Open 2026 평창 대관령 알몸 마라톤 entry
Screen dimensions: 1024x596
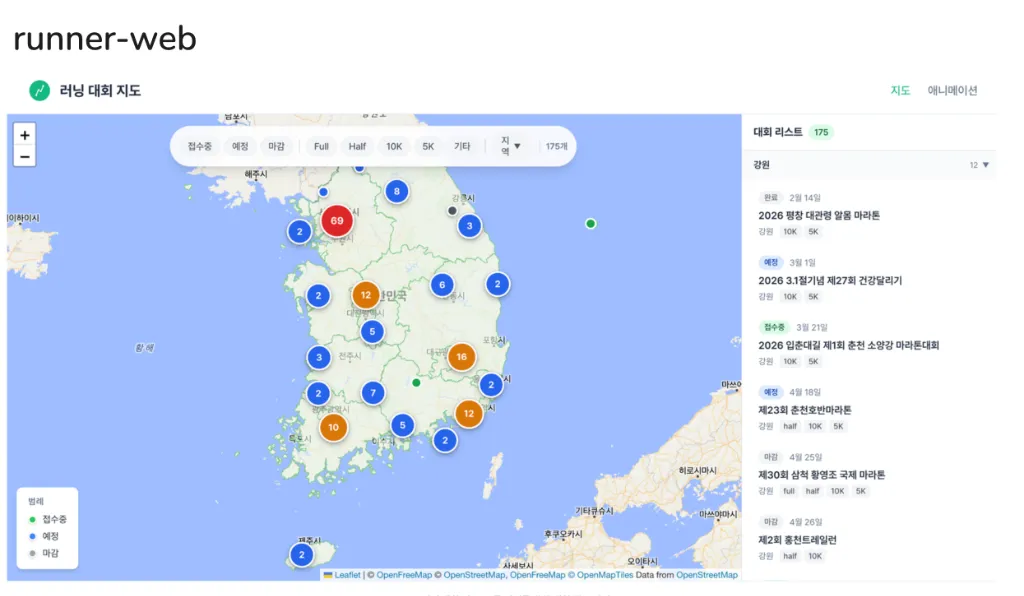click(819, 215)
